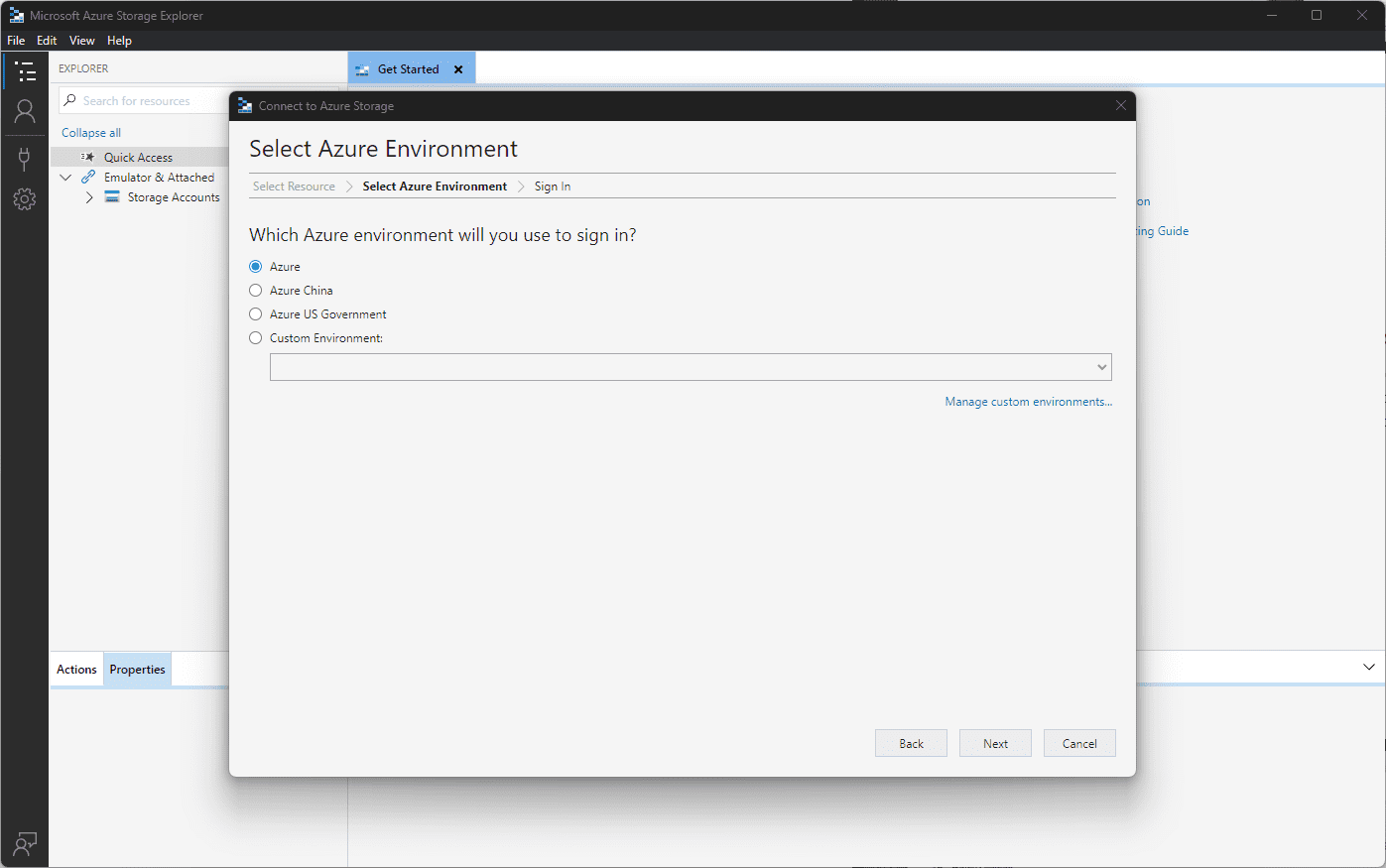Open the Edit menu
Screen dimensions: 1386x868
tap(47, 41)
